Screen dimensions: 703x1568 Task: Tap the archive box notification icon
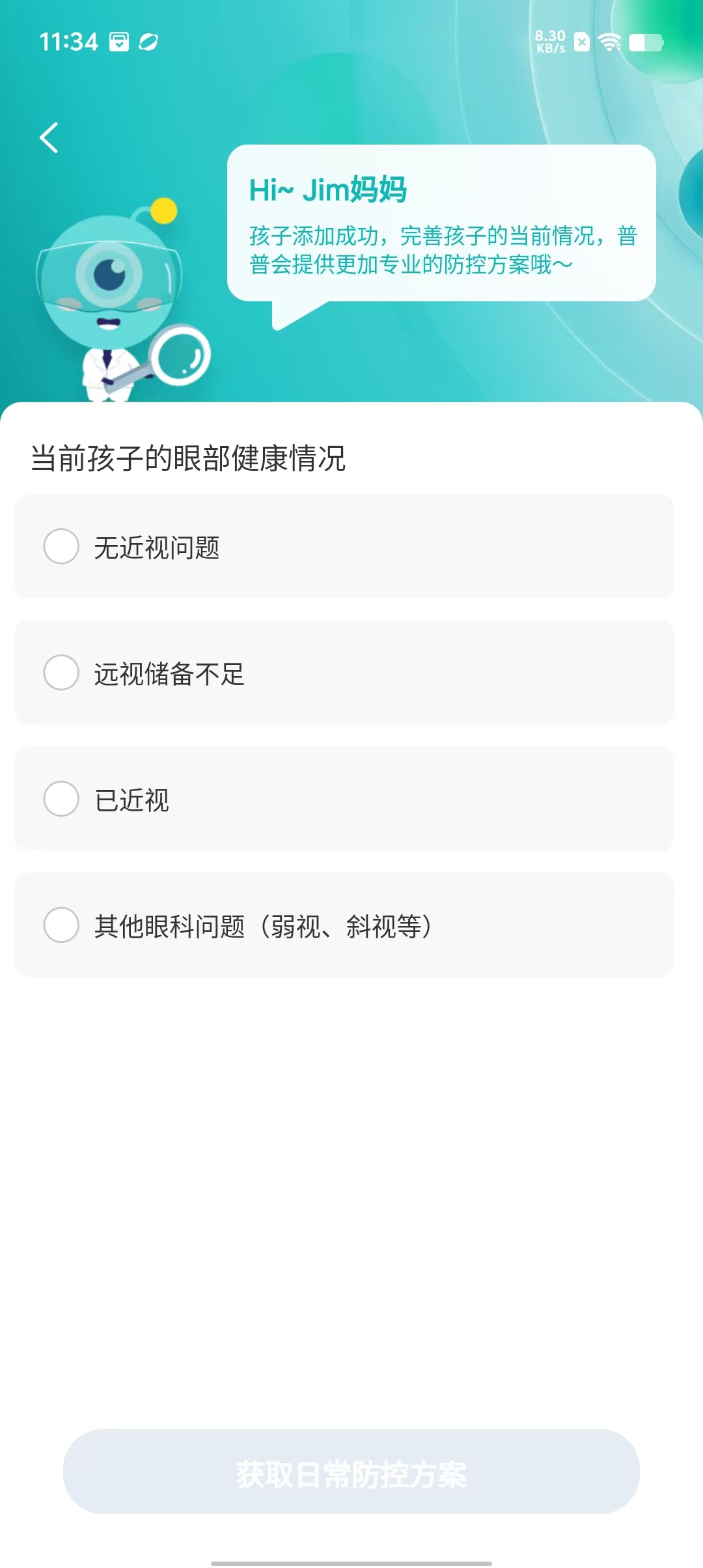pyautogui.click(x=119, y=42)
